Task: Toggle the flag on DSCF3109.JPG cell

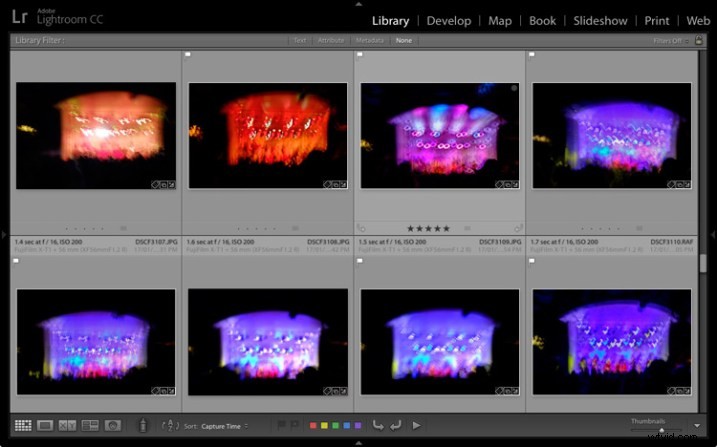Action: 360,54
